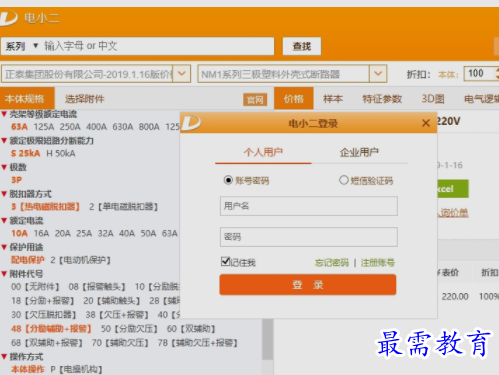The height and width of the screenshot is (375, 499).
Task: Click the 官网 button
Action: (255, 100)
